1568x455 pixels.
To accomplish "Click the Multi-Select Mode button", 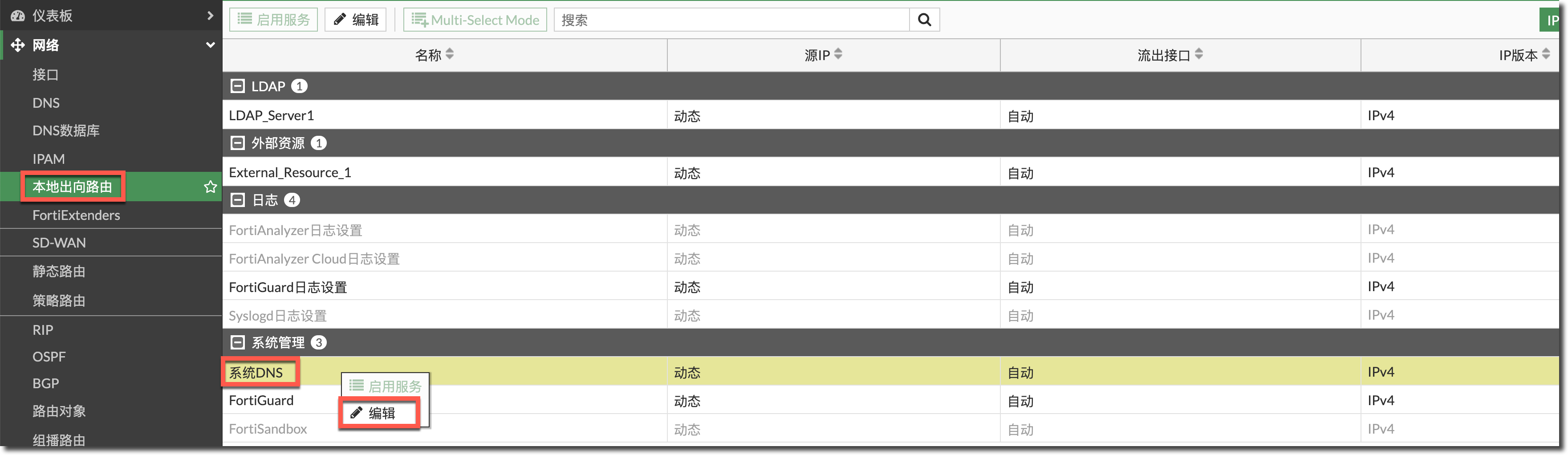I will click(x=475, y=20).
